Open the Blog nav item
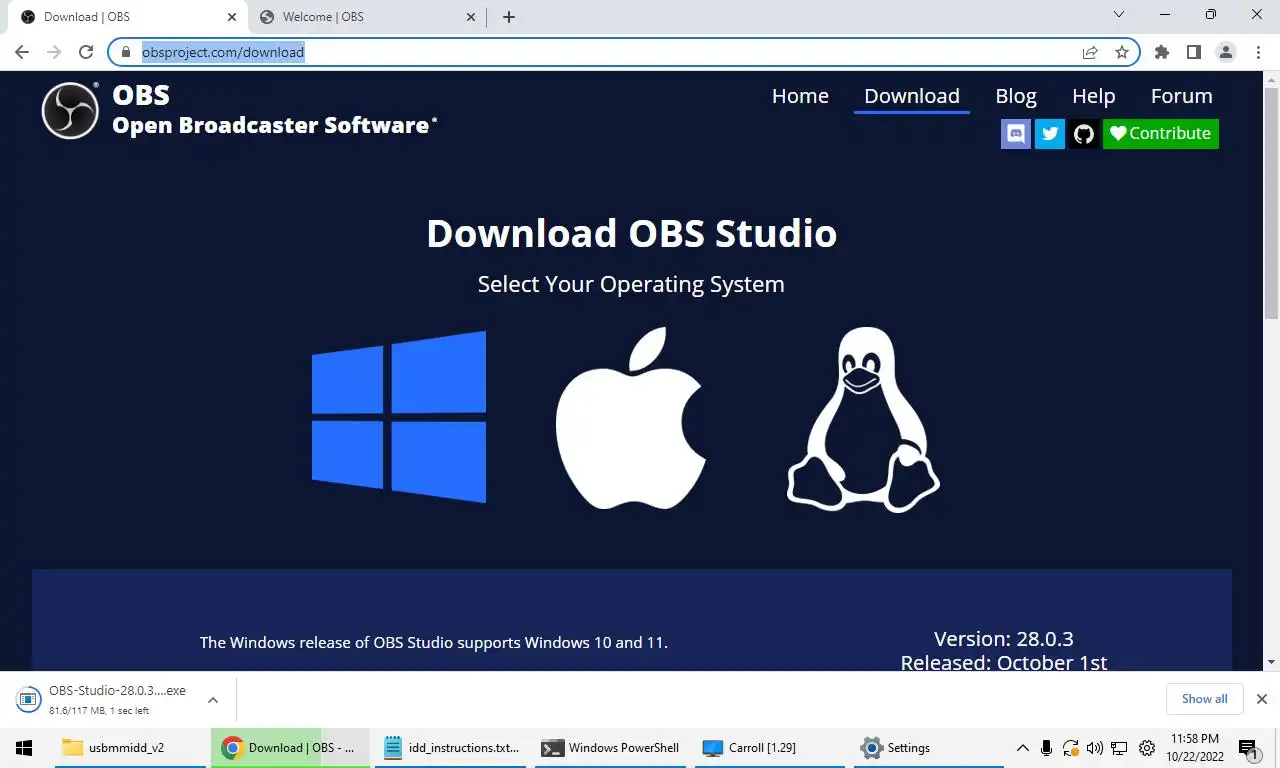 (x=1016, y=96)
